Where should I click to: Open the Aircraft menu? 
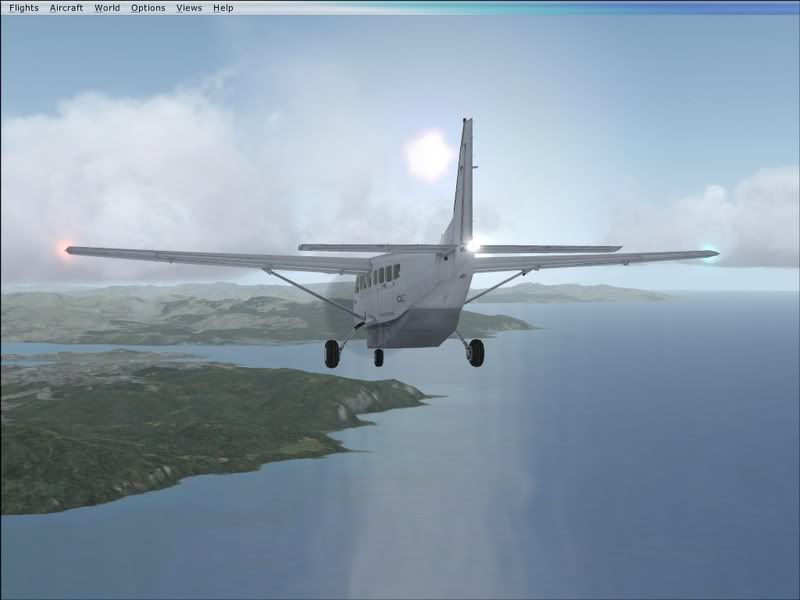point(66,8)
